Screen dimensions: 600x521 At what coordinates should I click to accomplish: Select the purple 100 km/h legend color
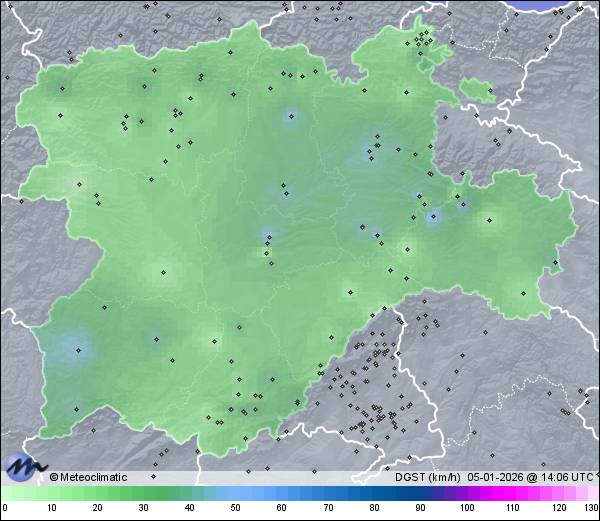(x=466, y=493)
